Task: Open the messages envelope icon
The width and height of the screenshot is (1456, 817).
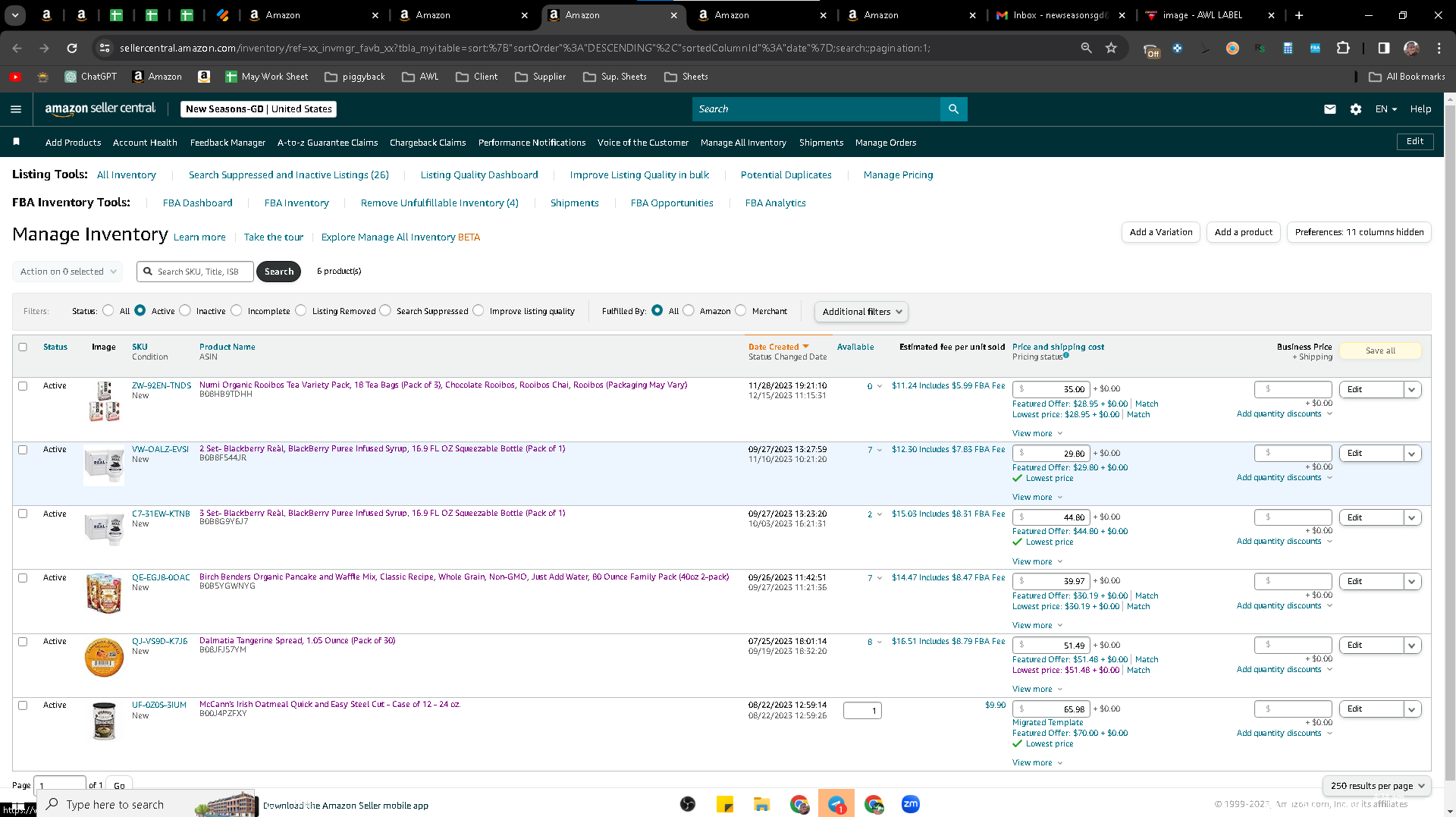Action: 1330,109
